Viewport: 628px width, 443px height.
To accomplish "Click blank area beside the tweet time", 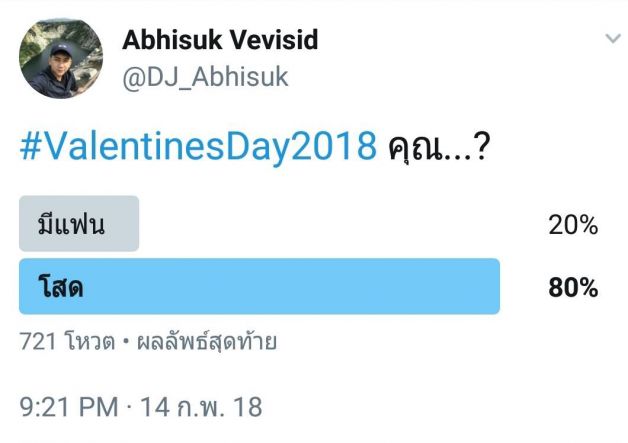I will tap(441, 407).
